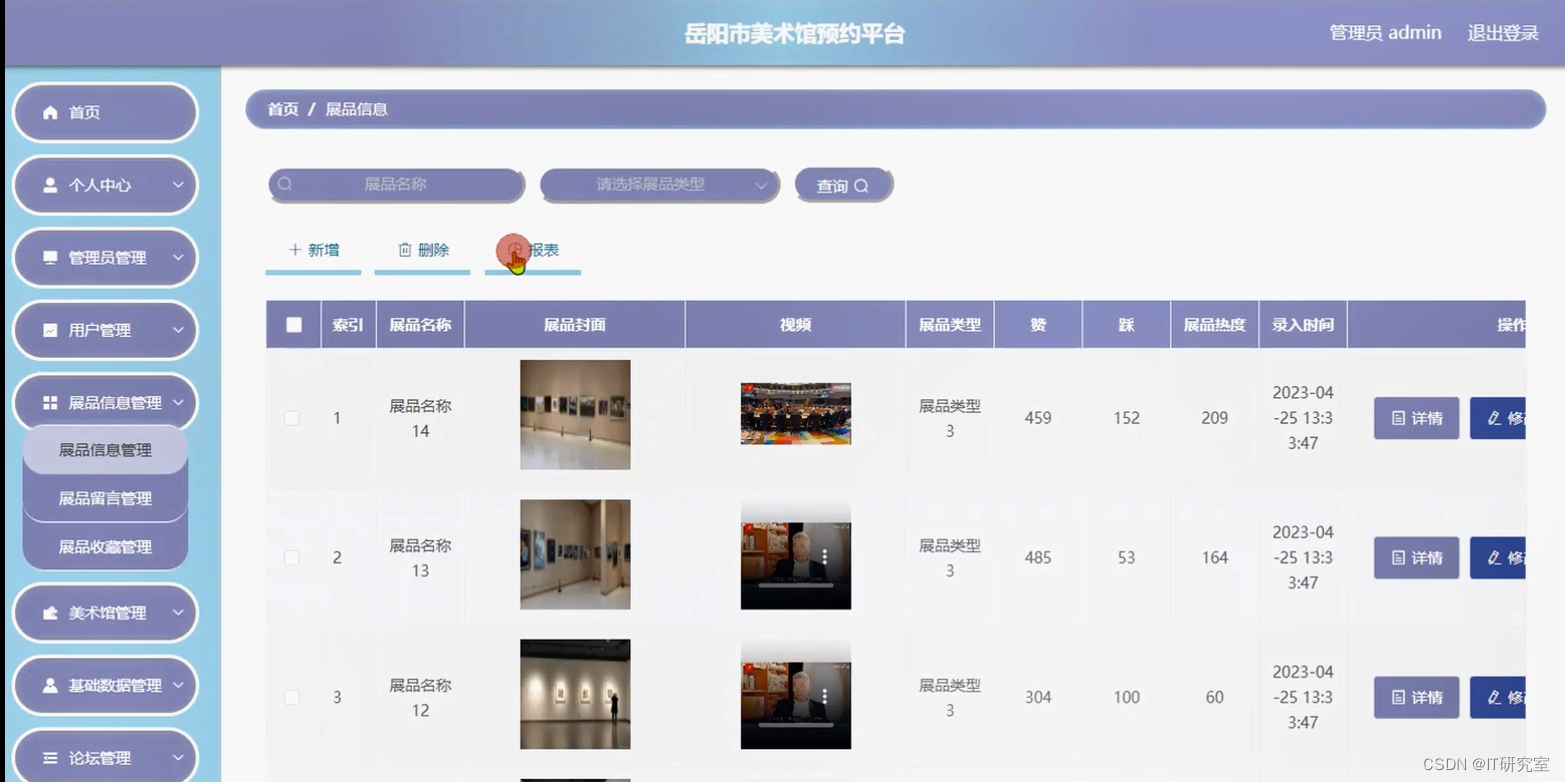Toggle the select-all checkbox in table header

294,324
